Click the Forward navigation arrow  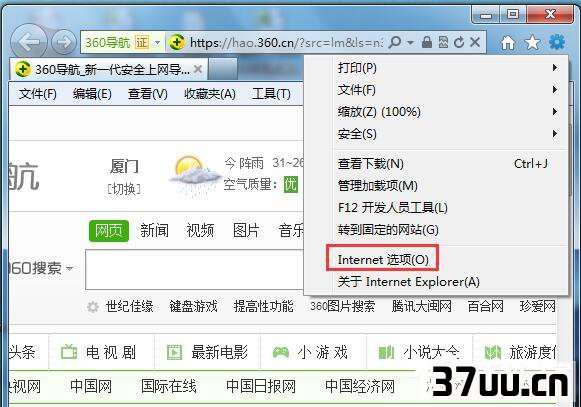click(64, 42)
